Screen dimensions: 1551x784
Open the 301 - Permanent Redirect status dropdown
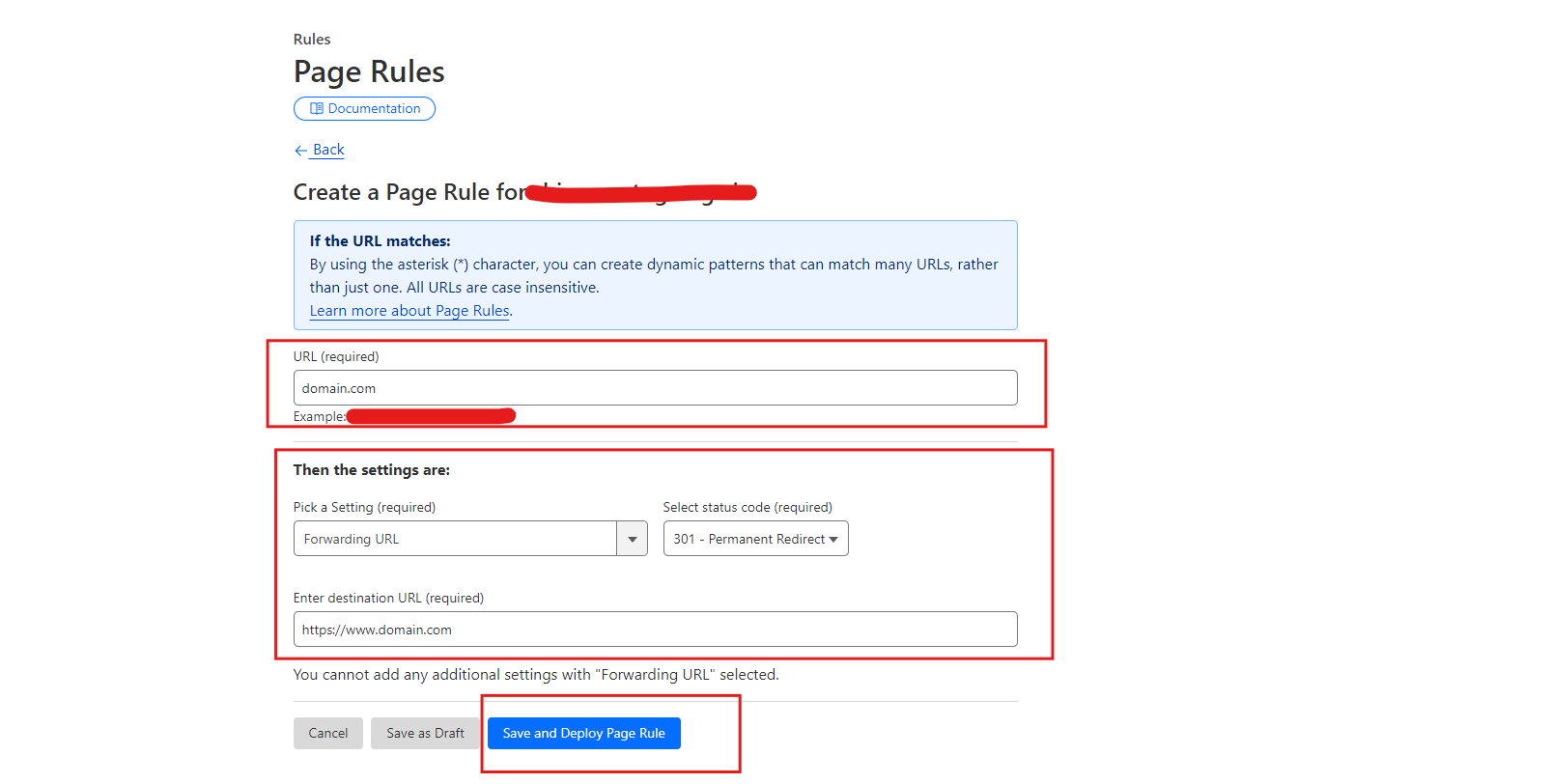pyautogui.click(x=755, y=539)
